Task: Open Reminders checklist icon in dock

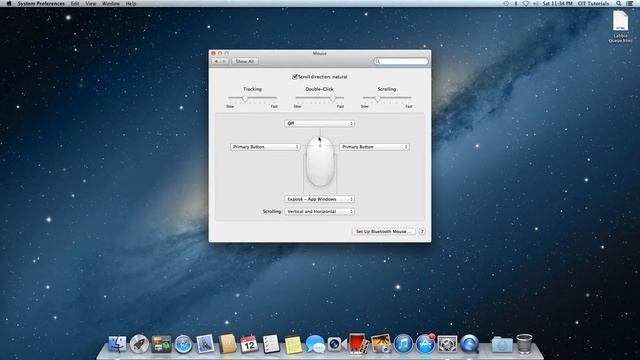Action: 271,344
